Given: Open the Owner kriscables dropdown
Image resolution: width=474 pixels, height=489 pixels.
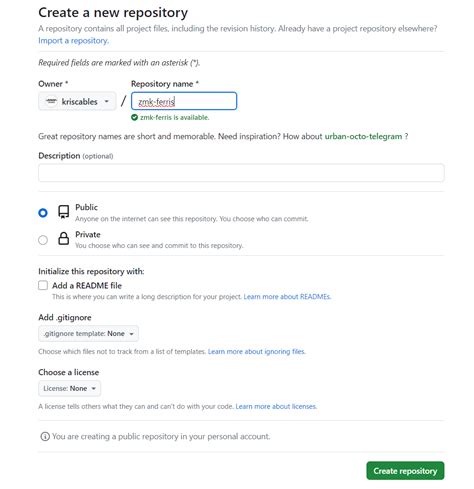Looking at the screenshot, I should 77,101.
